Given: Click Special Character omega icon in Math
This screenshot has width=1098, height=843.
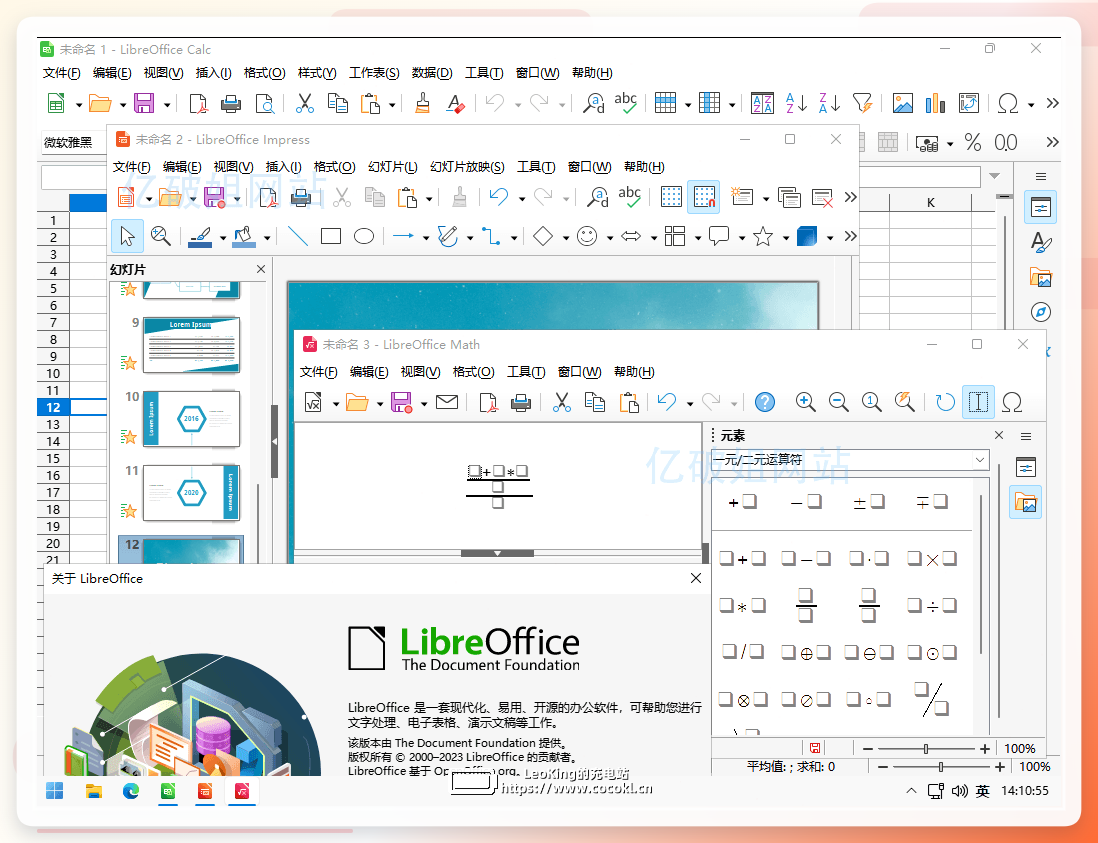Looking at the screenshot, I should [x=1012, y=402].
